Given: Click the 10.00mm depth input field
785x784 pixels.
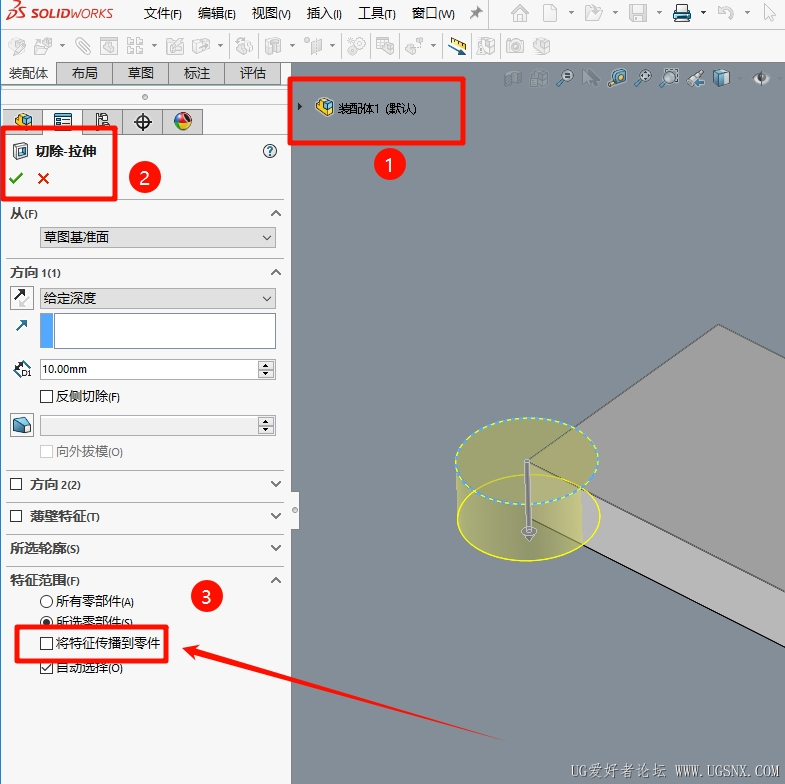Looking at the screenshot, I should click(149, 369).
